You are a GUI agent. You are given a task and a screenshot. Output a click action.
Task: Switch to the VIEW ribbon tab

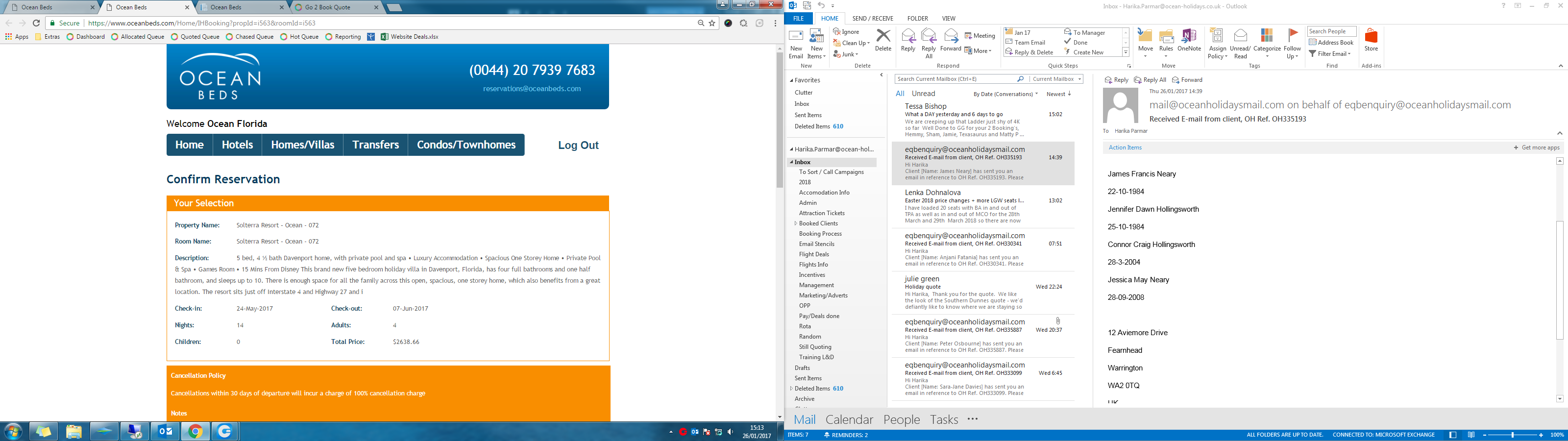(948, 18)
